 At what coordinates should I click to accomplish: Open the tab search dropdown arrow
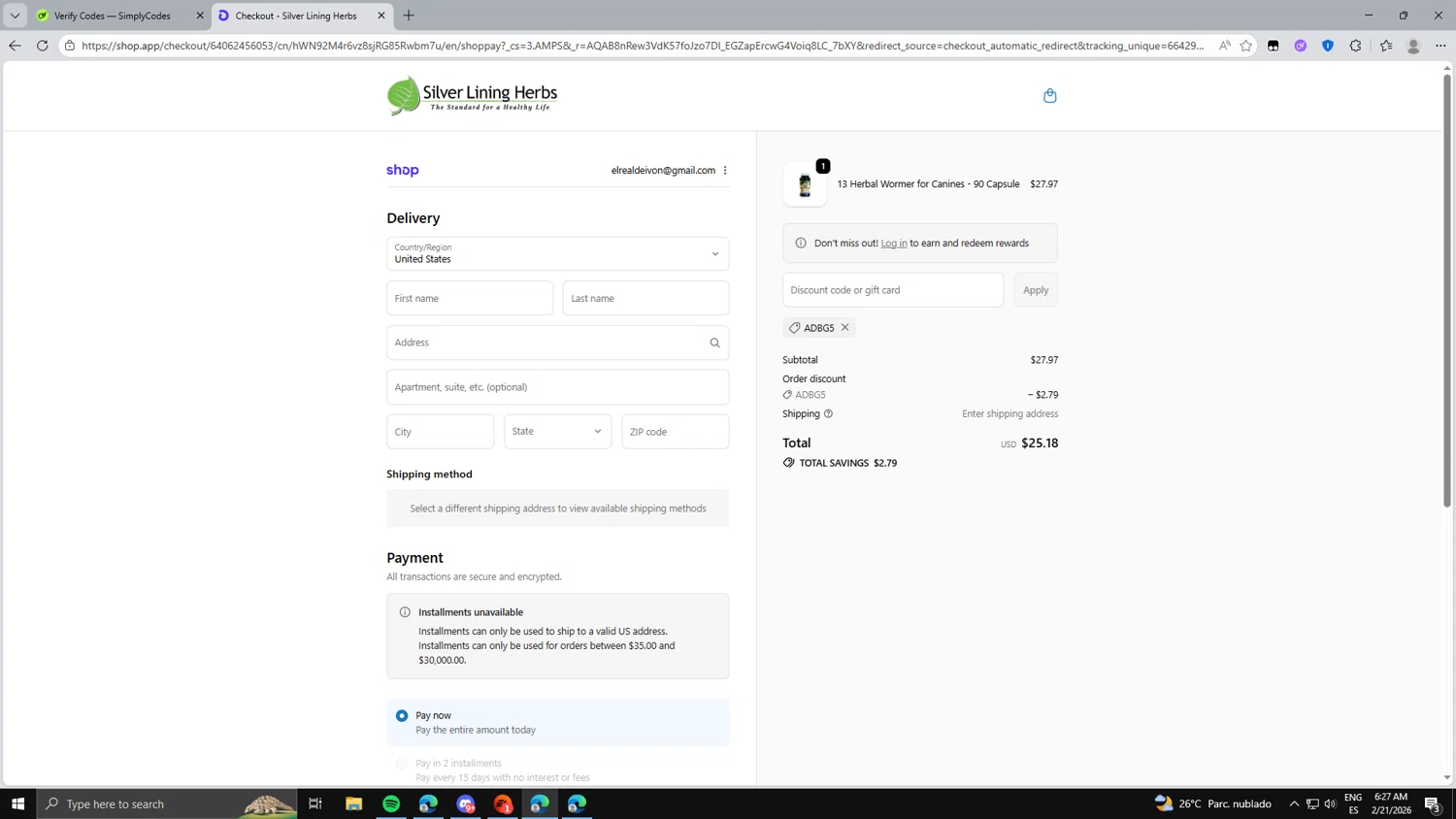tap(15, 16)
